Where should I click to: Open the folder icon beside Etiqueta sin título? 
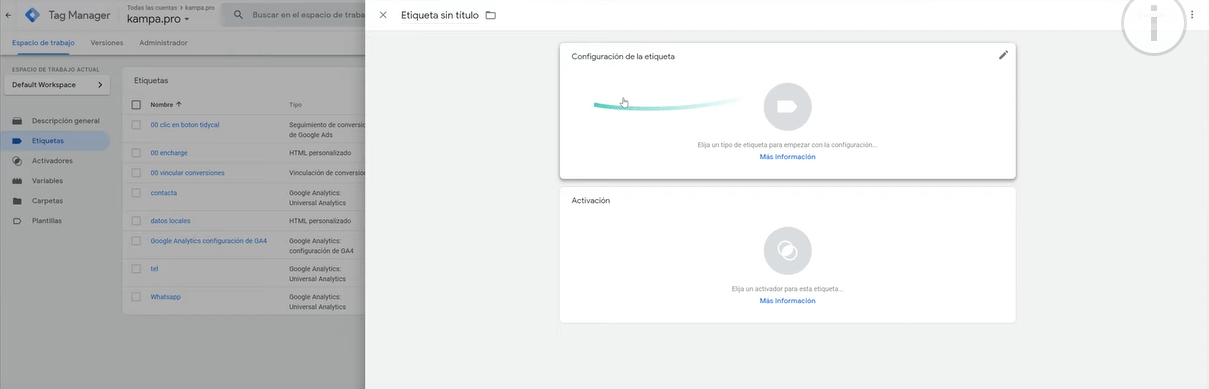[x=490, y=15]
